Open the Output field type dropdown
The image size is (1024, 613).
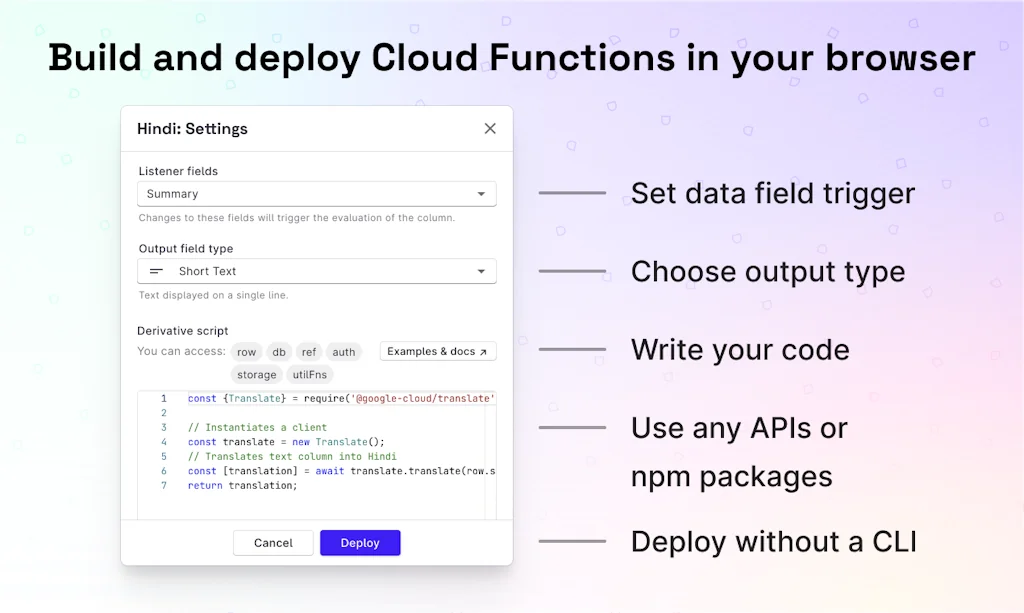316,271
